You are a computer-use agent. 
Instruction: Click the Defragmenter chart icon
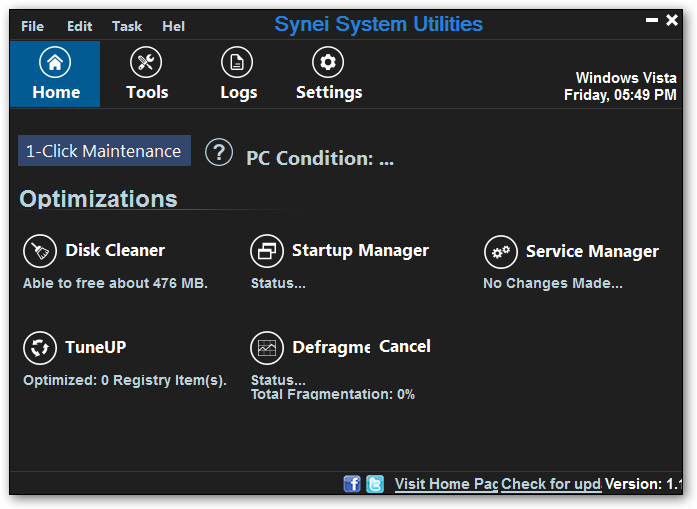(267, 348)
